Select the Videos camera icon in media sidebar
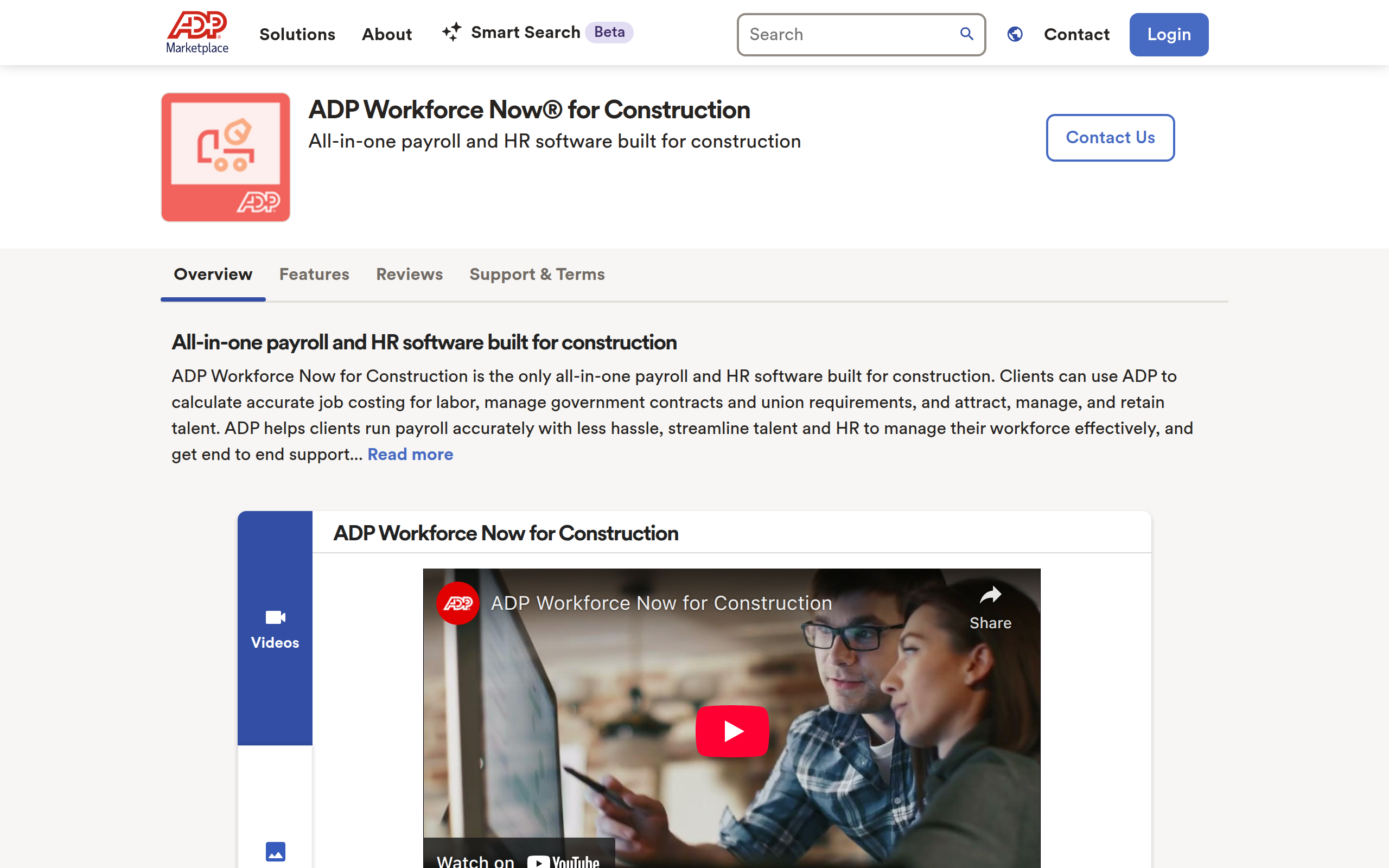This screenshot has width=1389, height=868. pos(275,617)
